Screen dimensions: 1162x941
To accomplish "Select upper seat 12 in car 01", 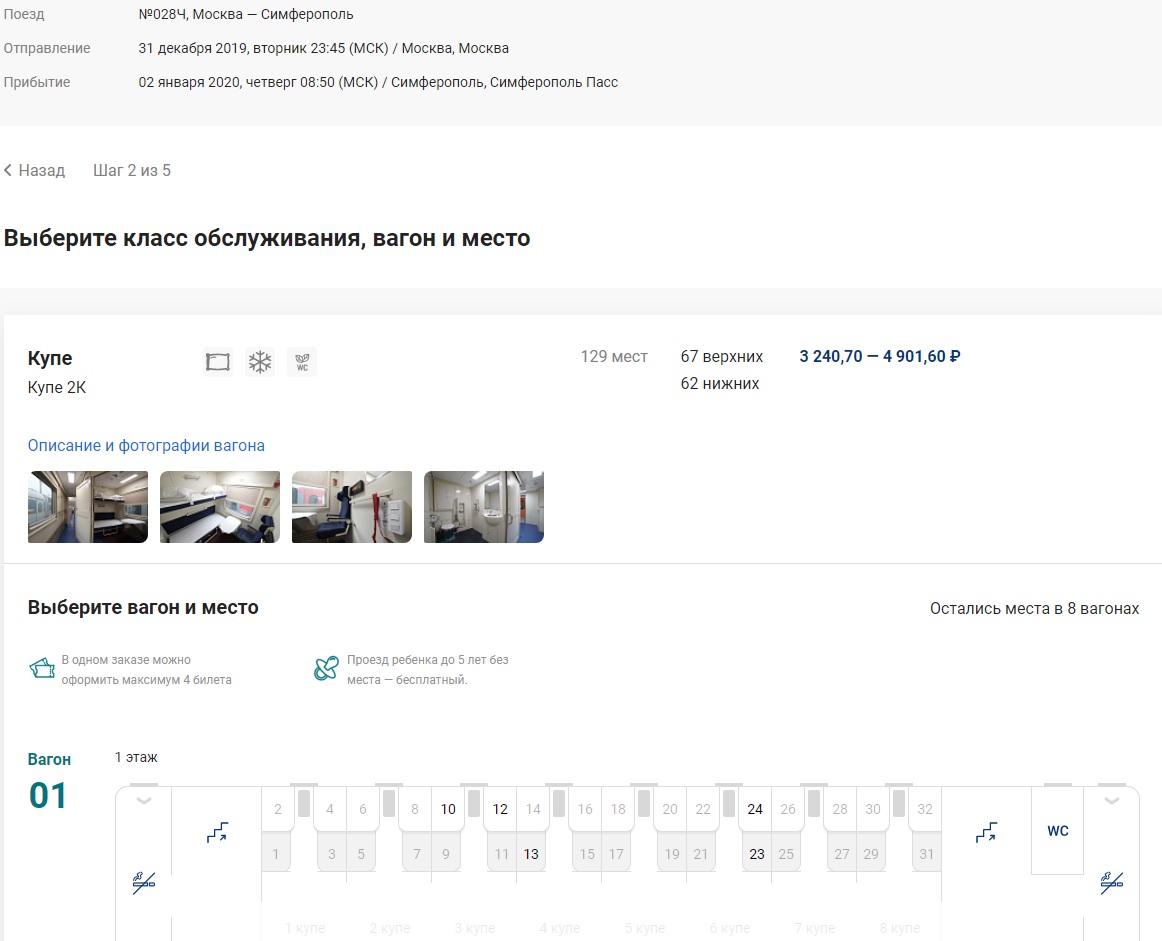I will click(500, 809).
